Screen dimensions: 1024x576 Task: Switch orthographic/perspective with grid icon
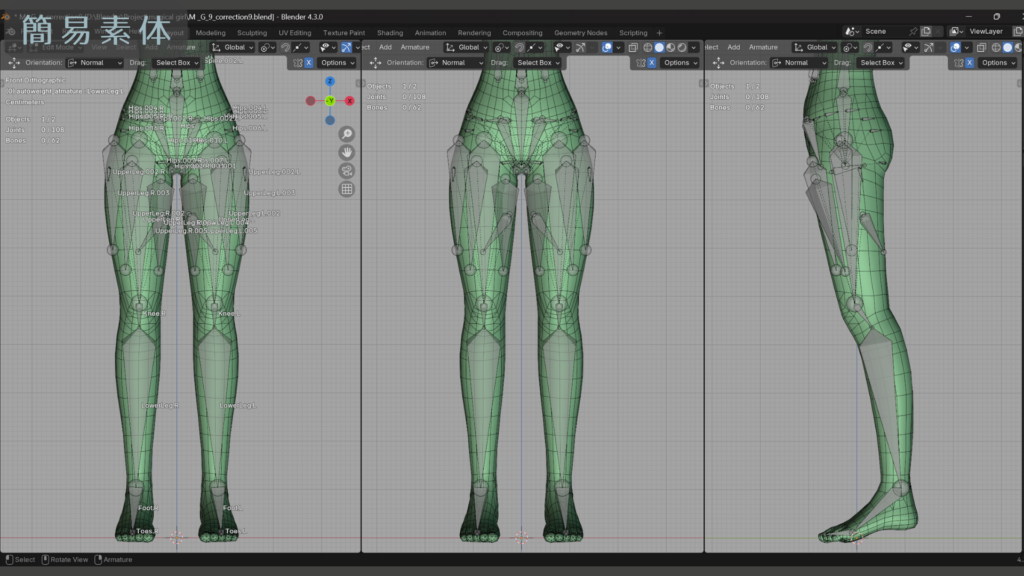(346, 189)
